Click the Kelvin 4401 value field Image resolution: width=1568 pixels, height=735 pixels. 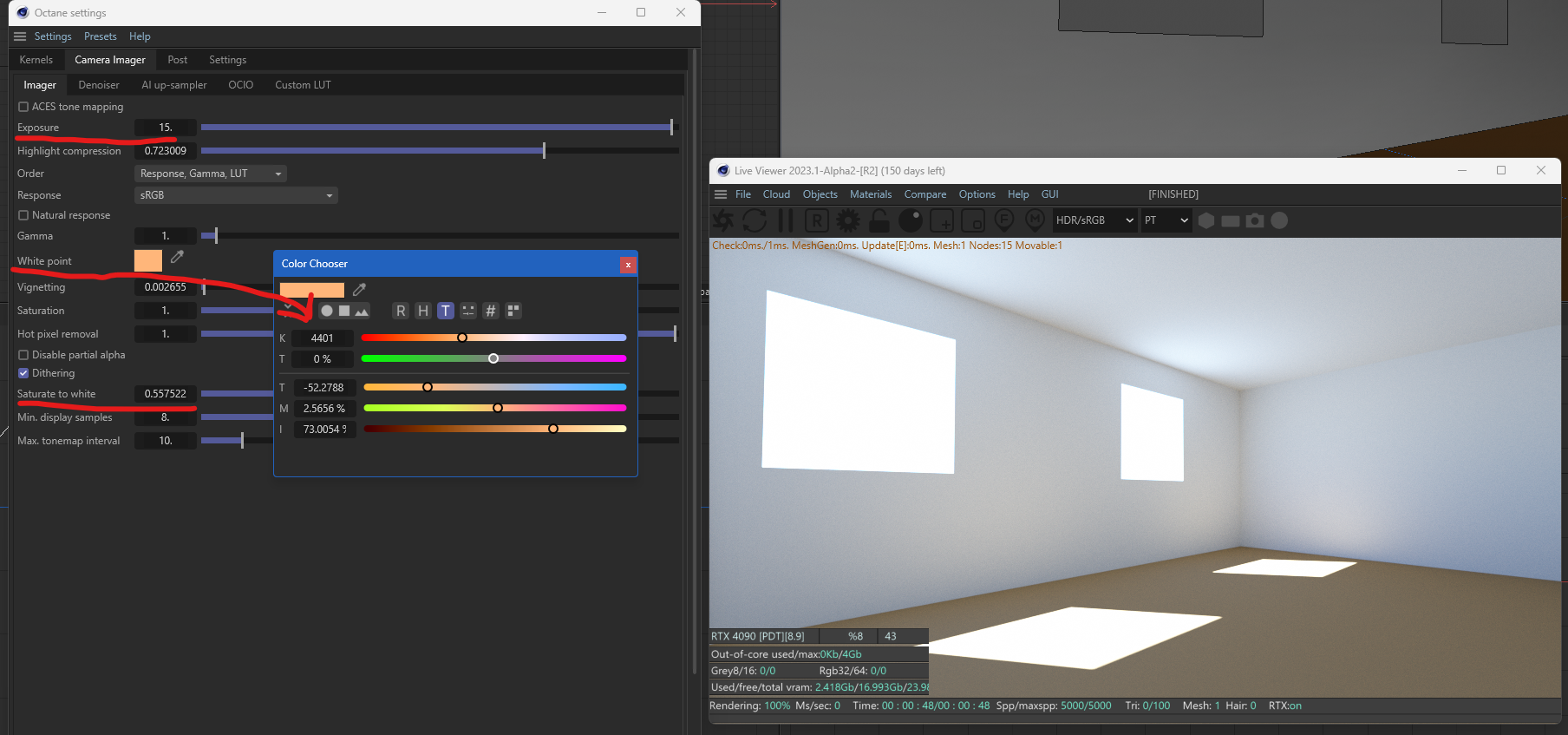click(323, 338)
